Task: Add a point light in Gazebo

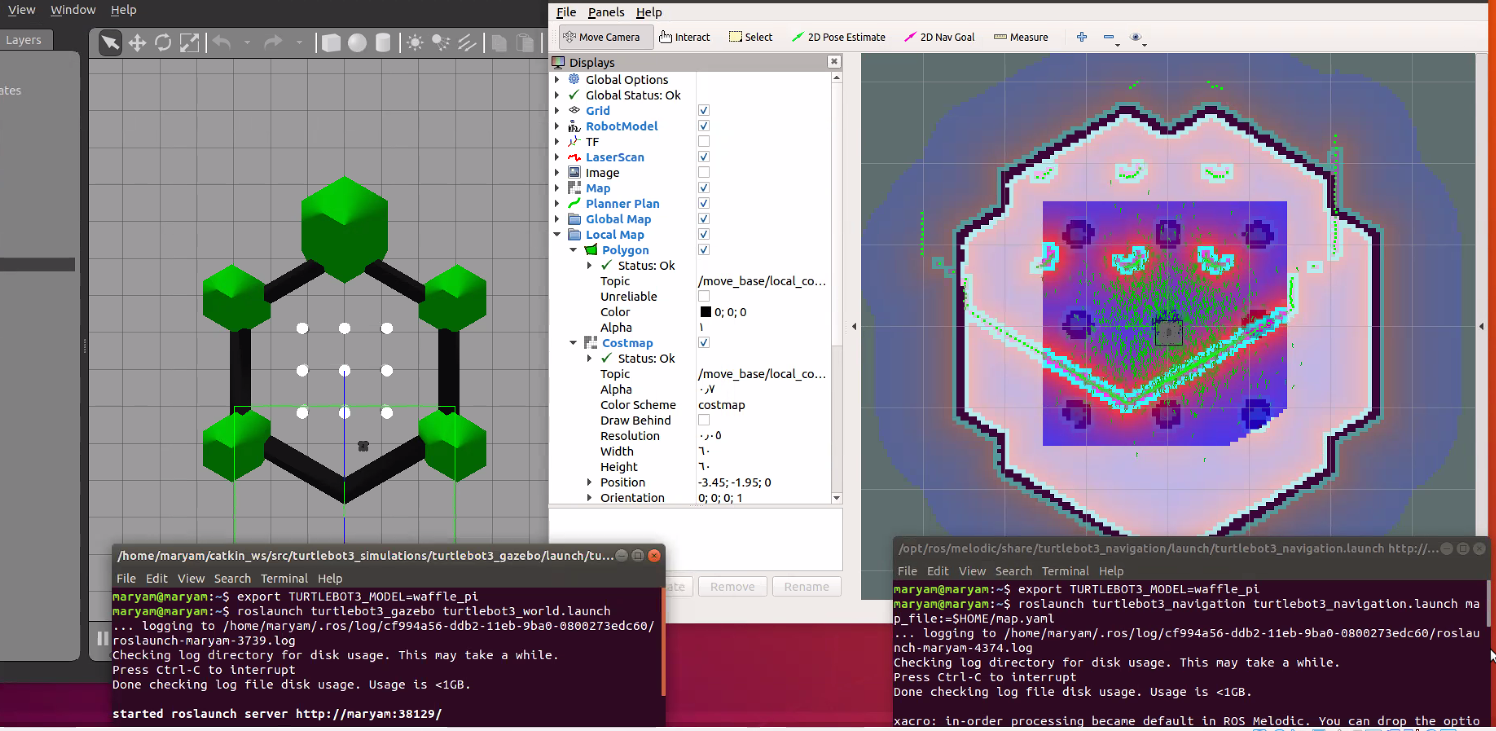Action: (414, 42)
